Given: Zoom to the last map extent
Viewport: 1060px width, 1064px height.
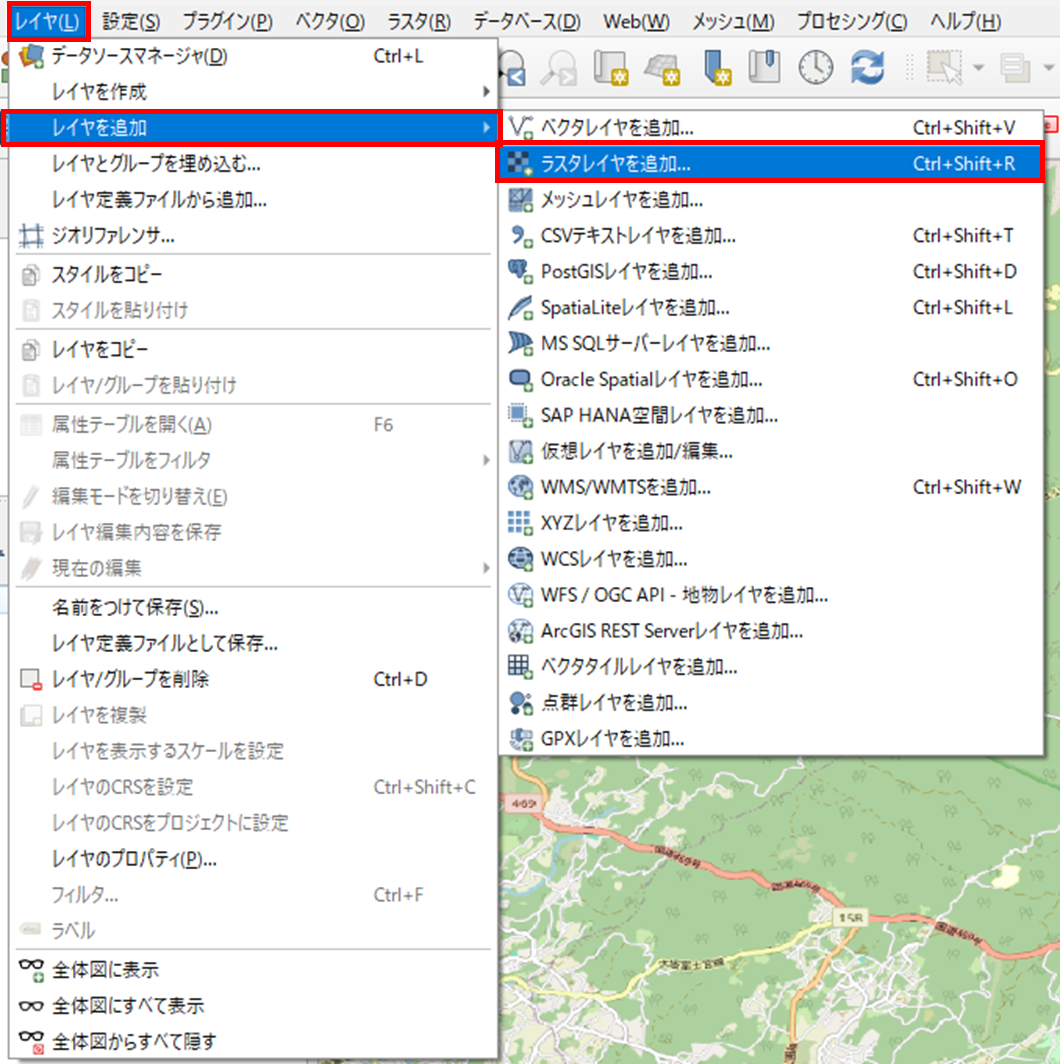Looking at the screenshot, I should tap(511, 68).
